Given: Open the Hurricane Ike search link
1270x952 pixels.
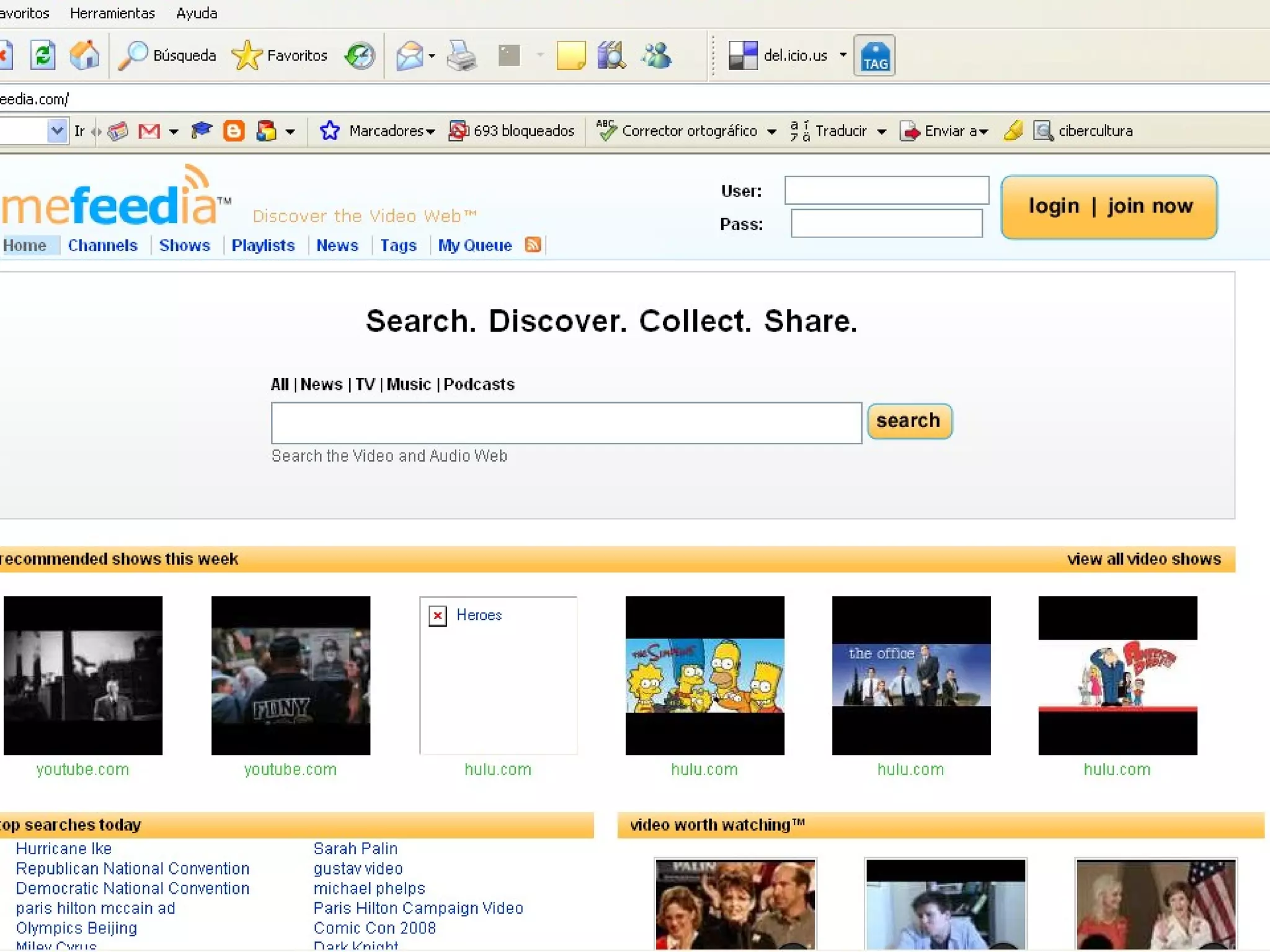Looking at the screenshot, I should coord(64,848).
